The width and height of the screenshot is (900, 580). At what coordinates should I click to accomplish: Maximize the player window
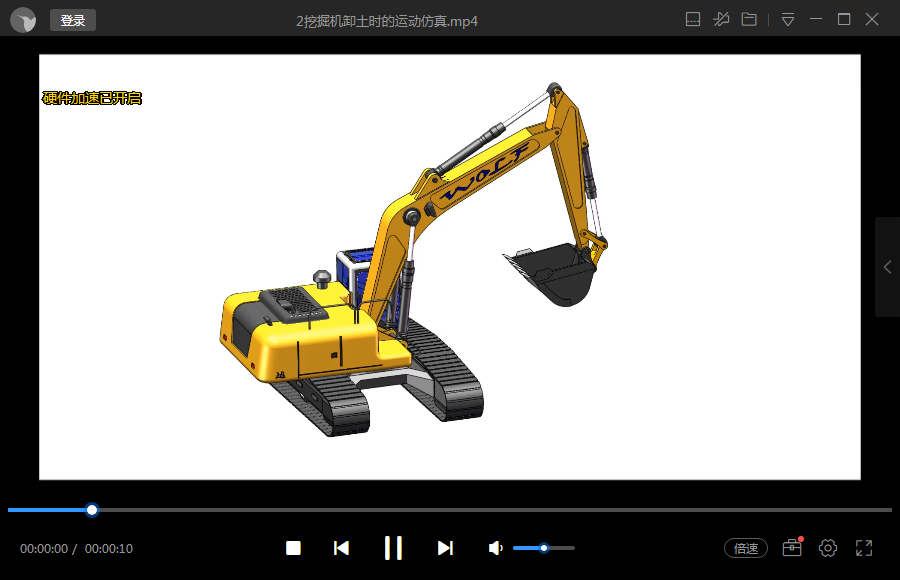coord(844,20)
